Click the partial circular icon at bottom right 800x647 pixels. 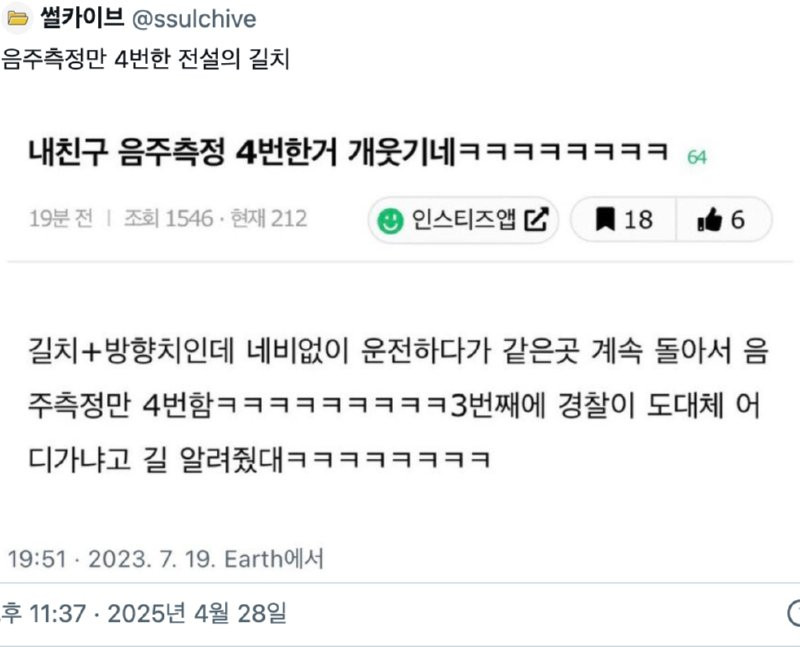(x=794, y=613)
